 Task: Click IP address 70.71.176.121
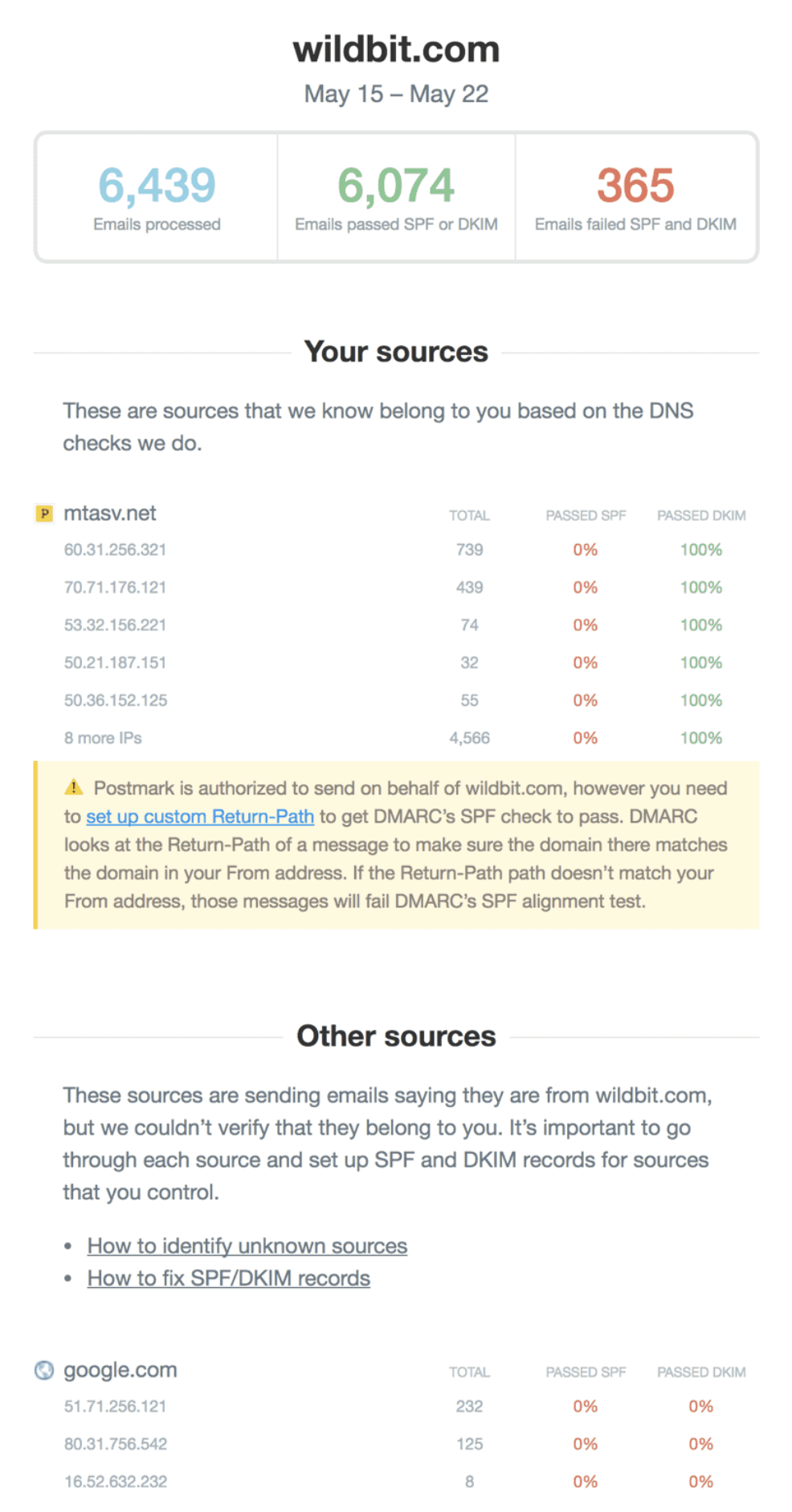115,587
